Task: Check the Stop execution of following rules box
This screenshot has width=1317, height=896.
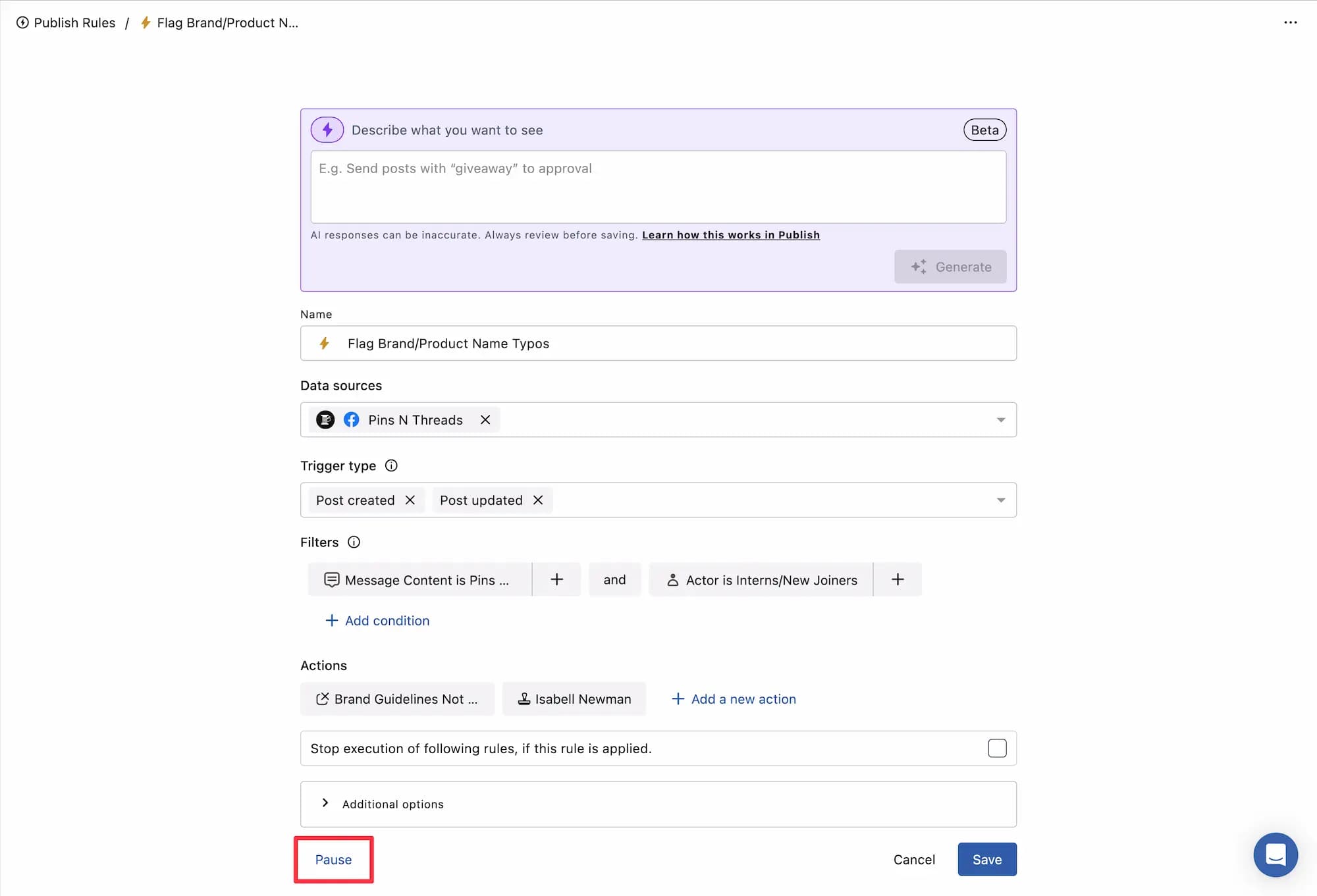Action: (x=997, y=749)
